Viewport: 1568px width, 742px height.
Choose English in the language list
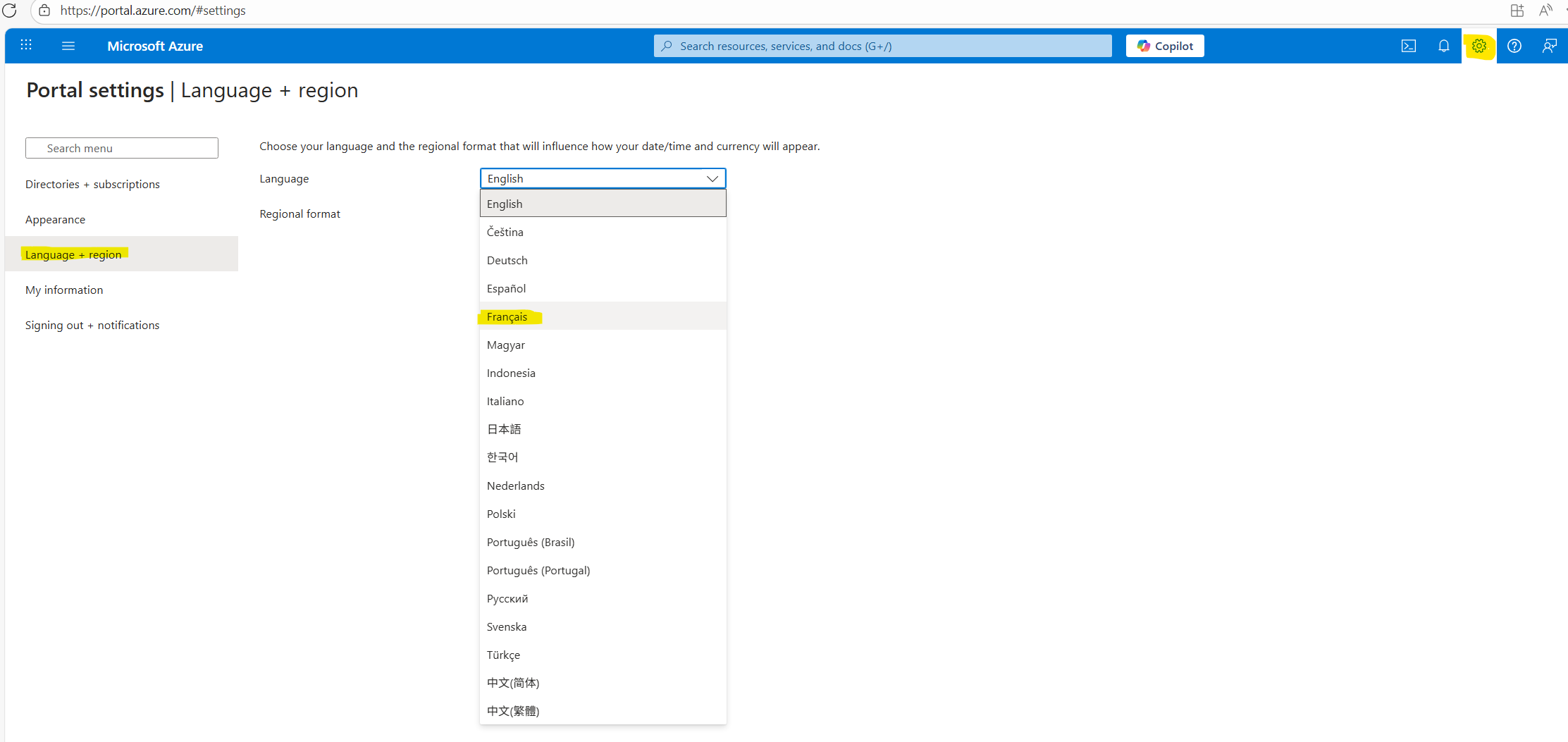603,204
